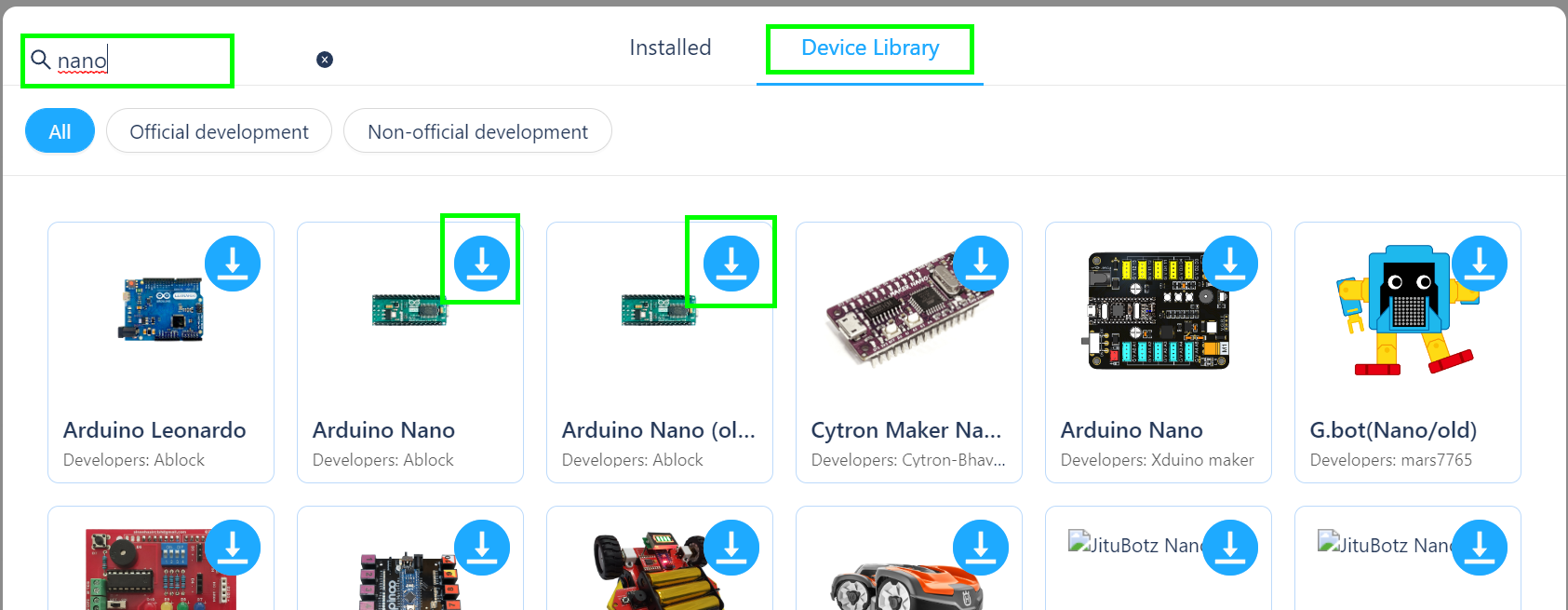This screenshot has width=1568, height=610.
Task: Filter by Non-official development
Action: click(477, 131)
